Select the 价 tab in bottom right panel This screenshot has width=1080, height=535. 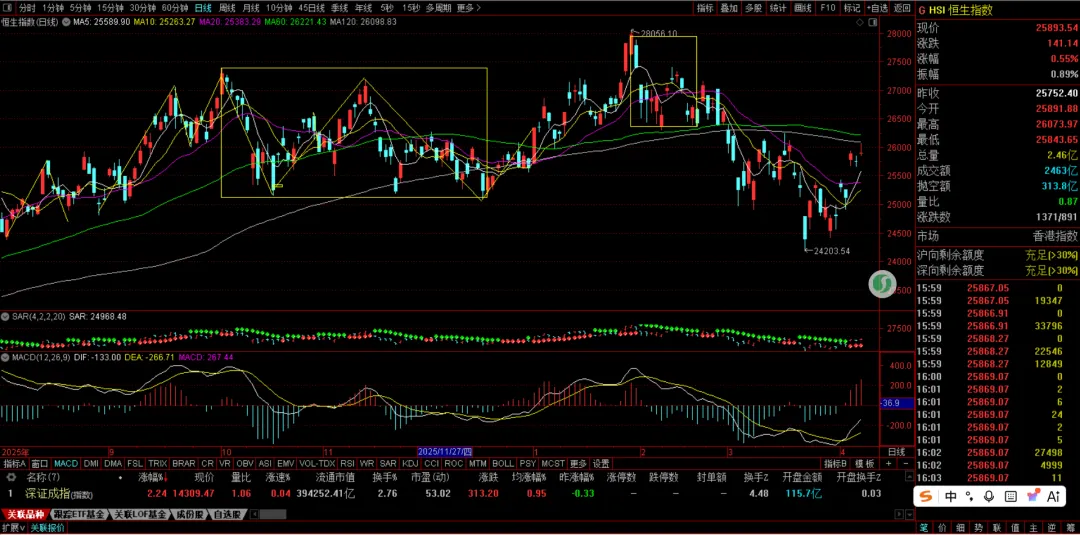point(941,528)
